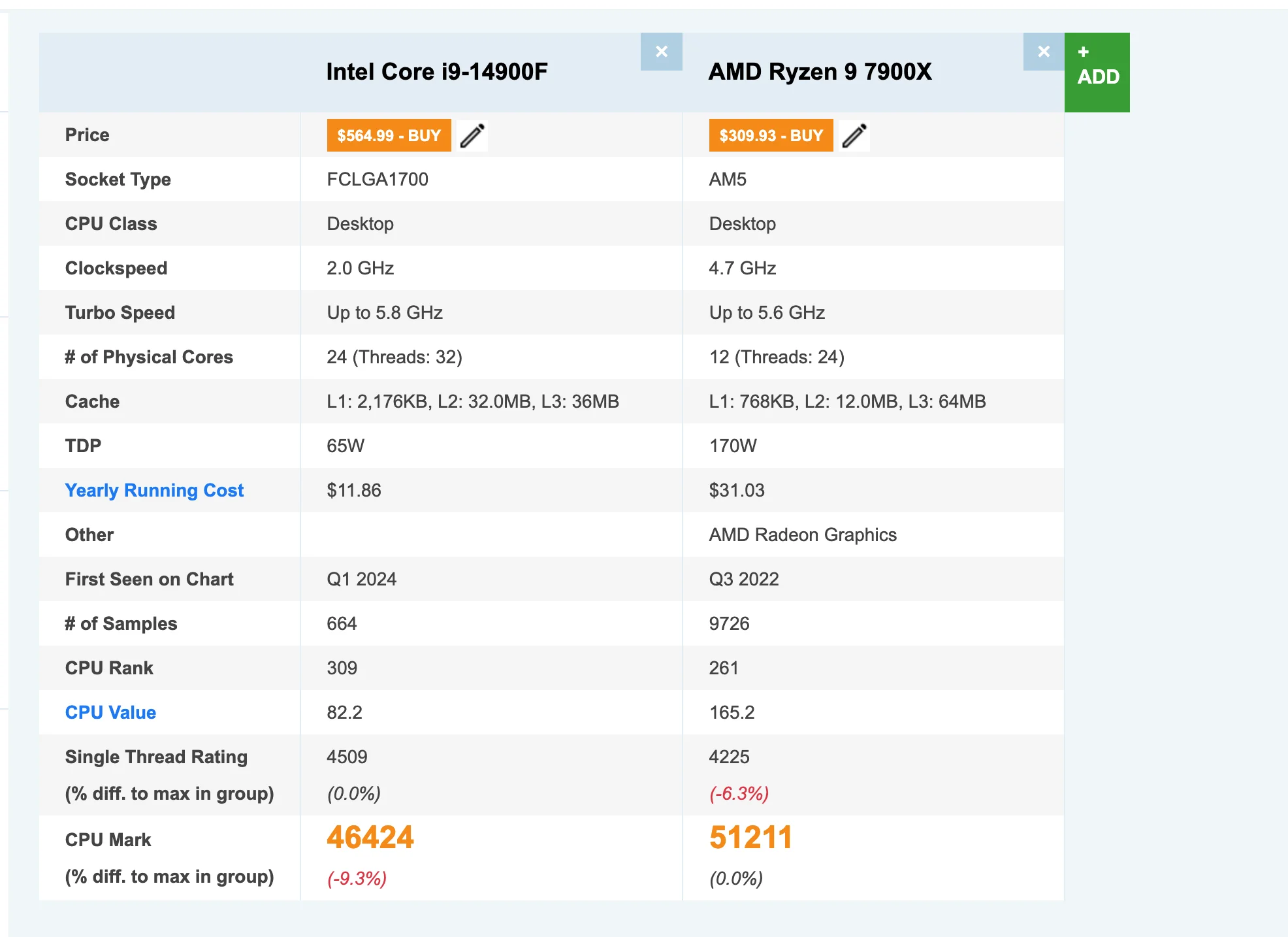
Task: Click the orange CPU Mark score 46424
Action: 370,838
